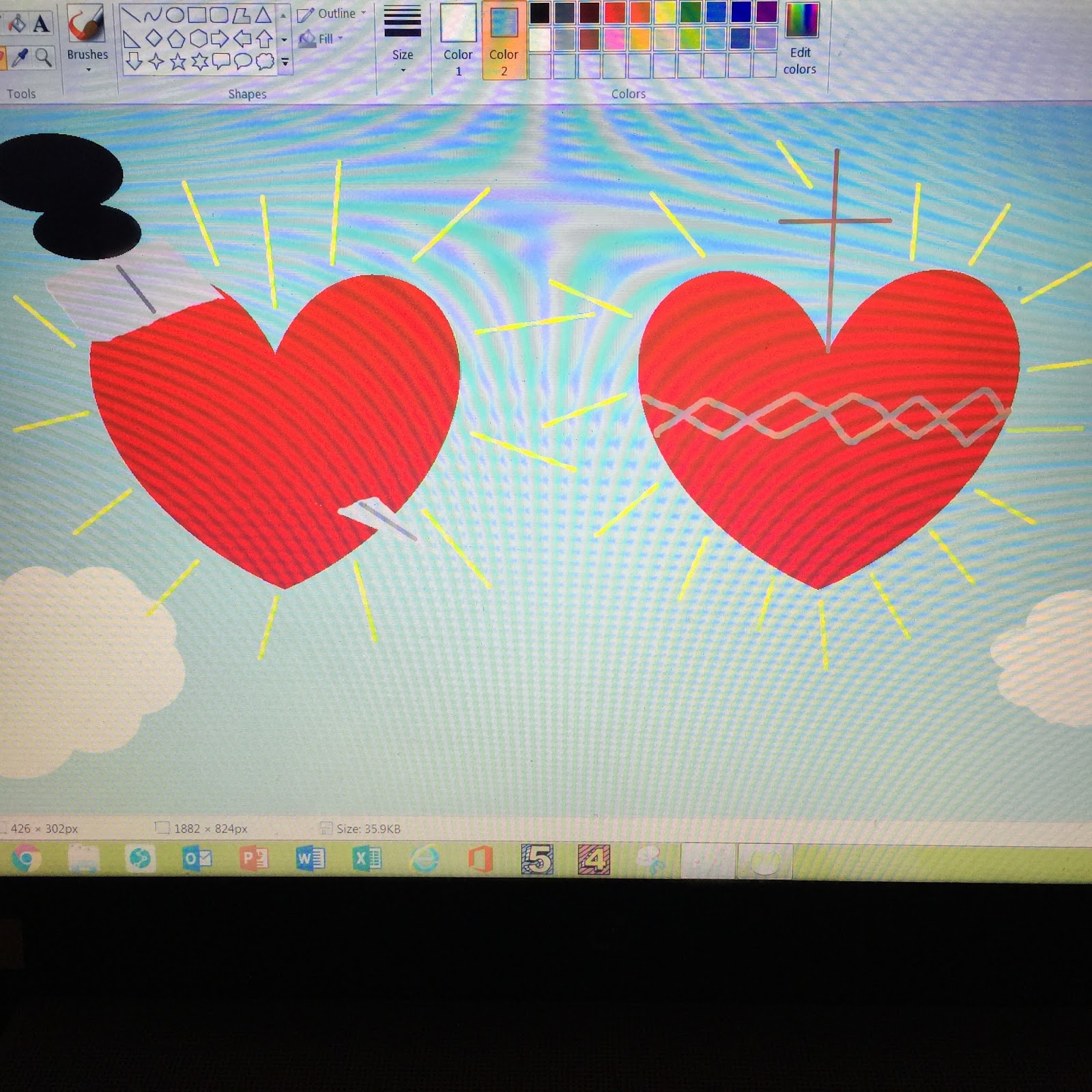
Task: Click the number 4 taskbar icon
Action: (x=594, y=859)
